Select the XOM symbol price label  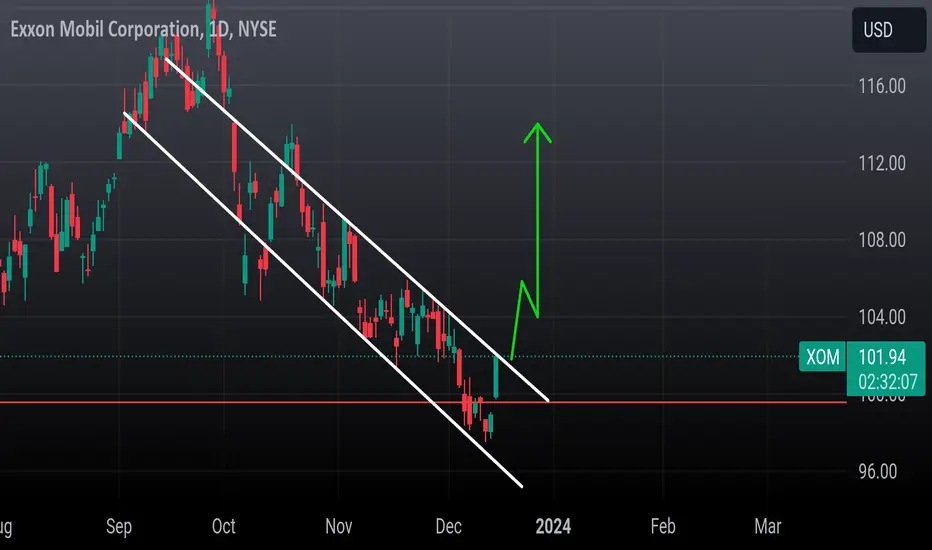[822, 357]
